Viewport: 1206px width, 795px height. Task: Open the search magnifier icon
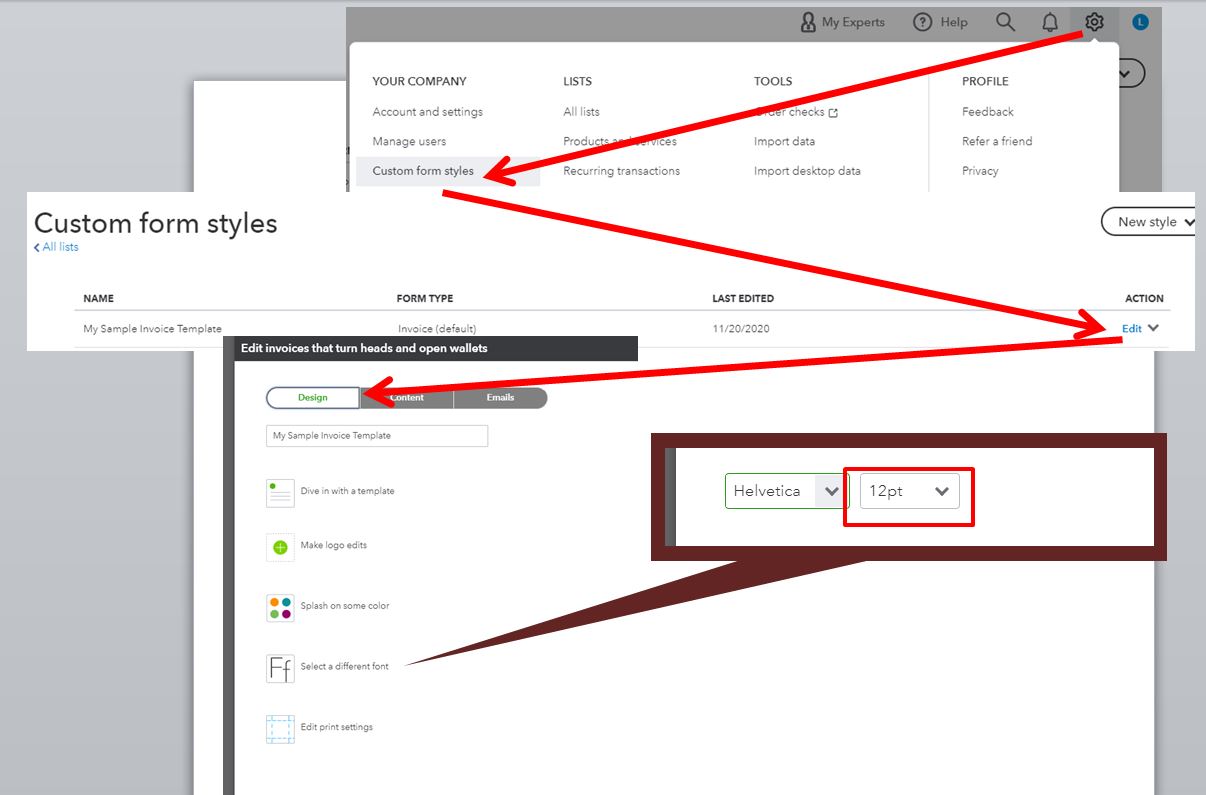click(1005, 22)
